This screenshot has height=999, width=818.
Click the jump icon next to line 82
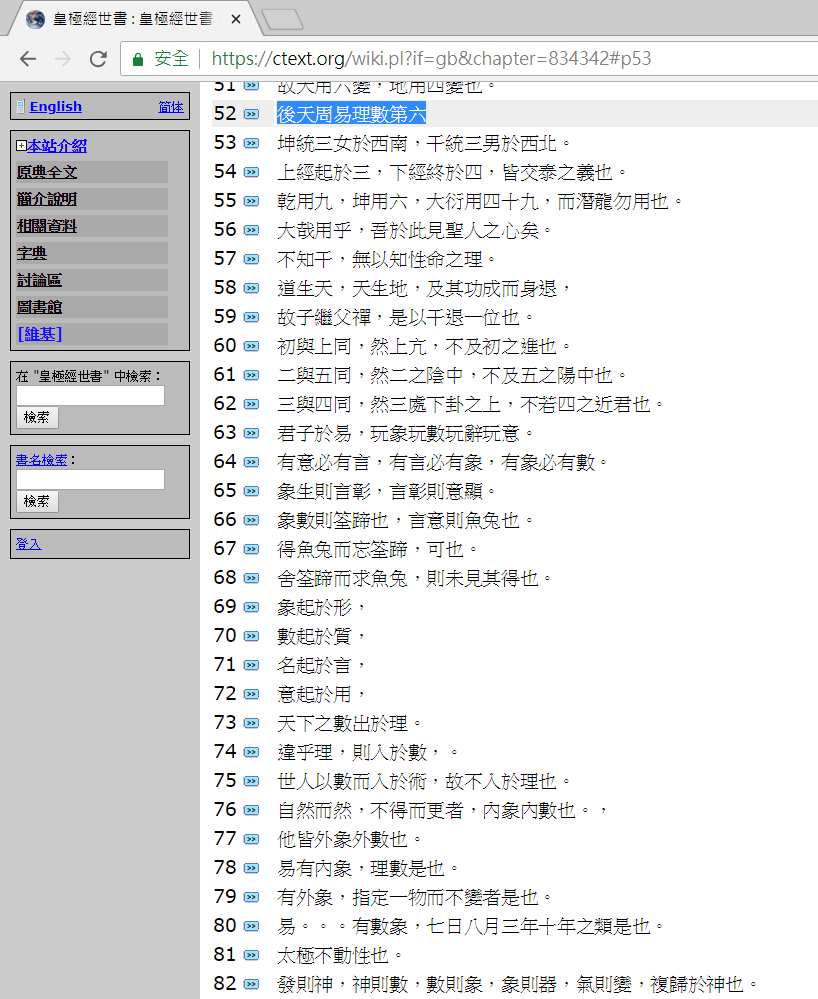click(x=250, y=983)
